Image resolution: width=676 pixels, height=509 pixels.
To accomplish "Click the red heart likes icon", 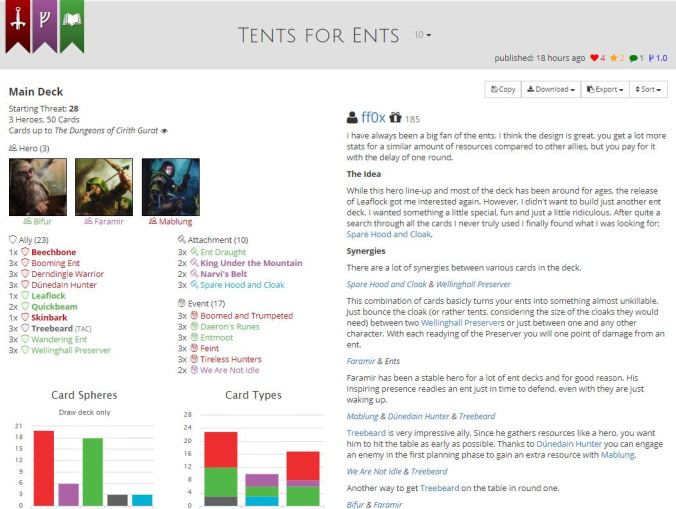I will (594, 58).
